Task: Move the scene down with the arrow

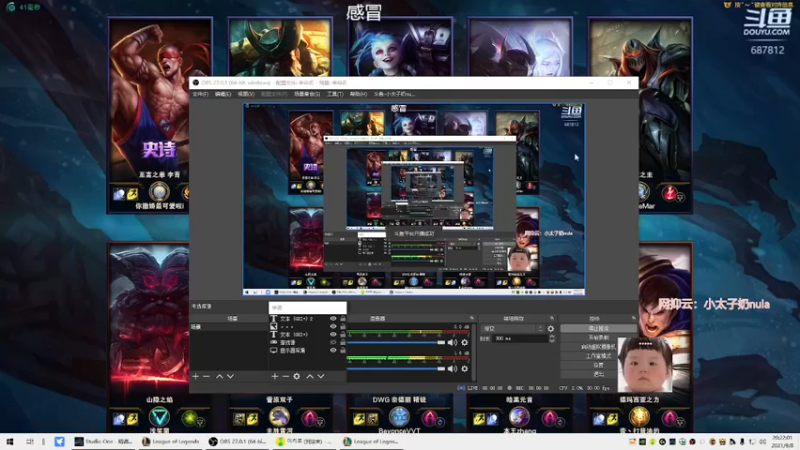Action: click(231, 376)
